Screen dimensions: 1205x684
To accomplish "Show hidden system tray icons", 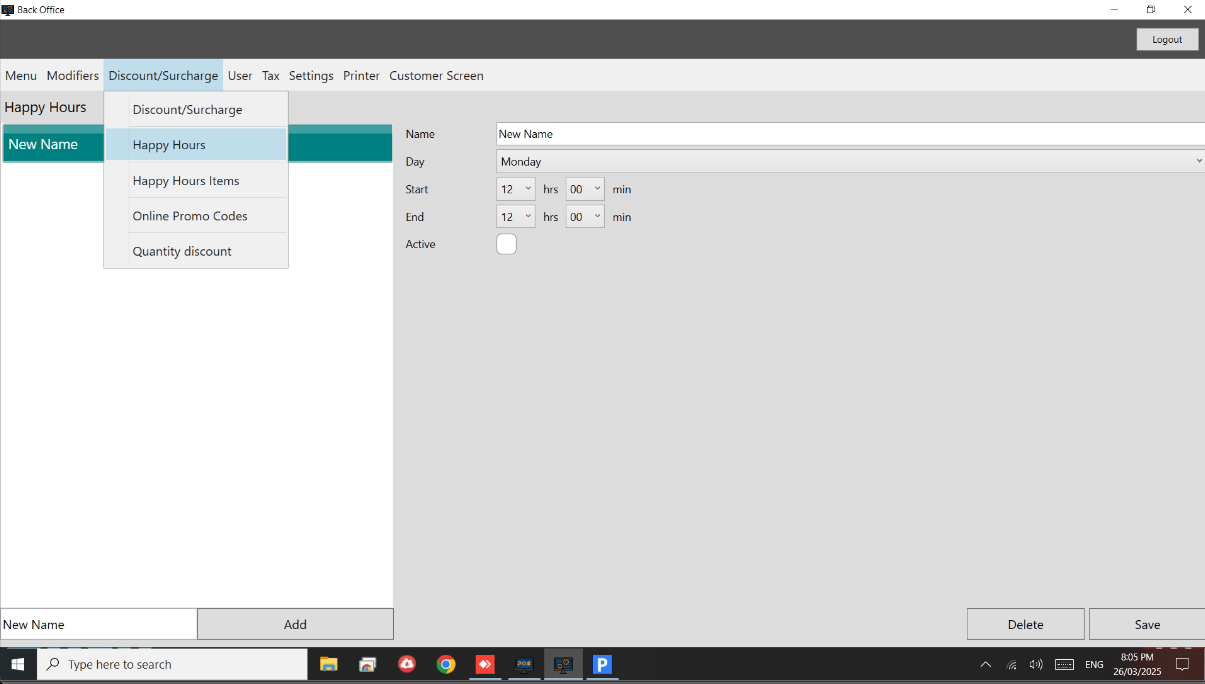I will (985, 664).
